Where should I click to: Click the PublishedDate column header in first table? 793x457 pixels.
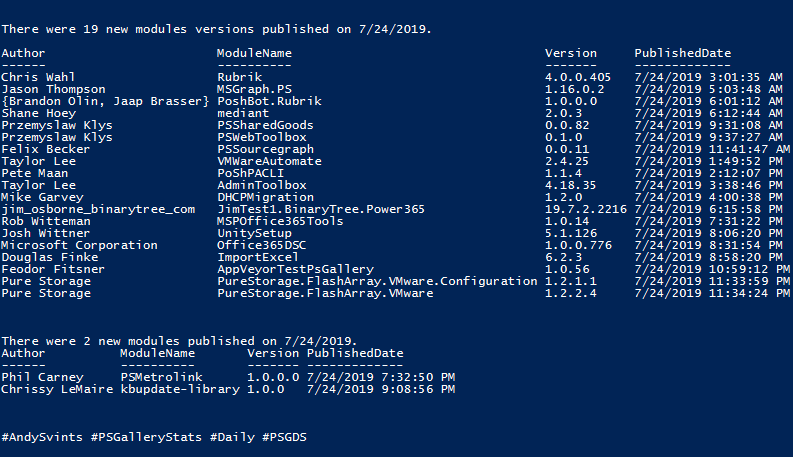tap(683, 53)
